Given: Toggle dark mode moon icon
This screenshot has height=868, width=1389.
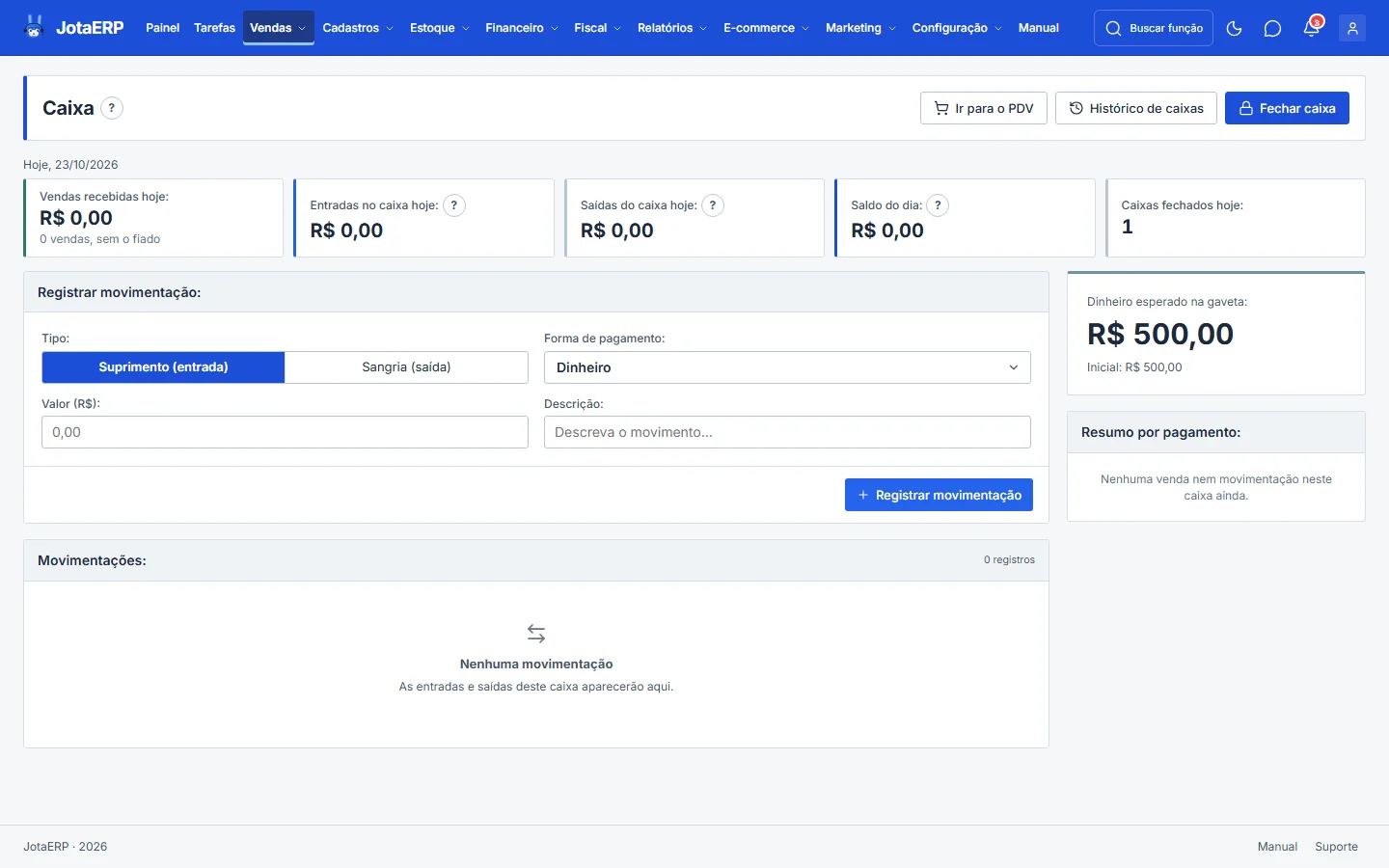Looking at the screenshot, I should point(1234,28).
